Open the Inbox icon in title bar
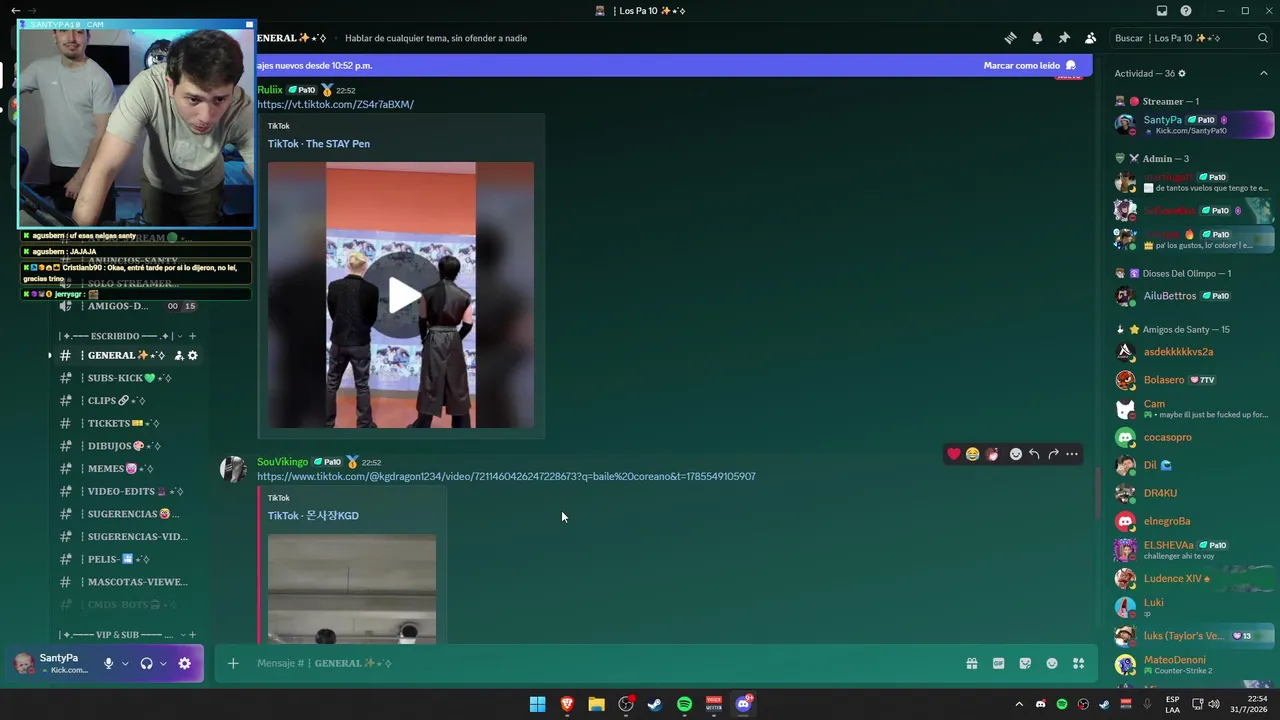The width and height of the screenshot is (1280, 720). [x=1161, y=11]
